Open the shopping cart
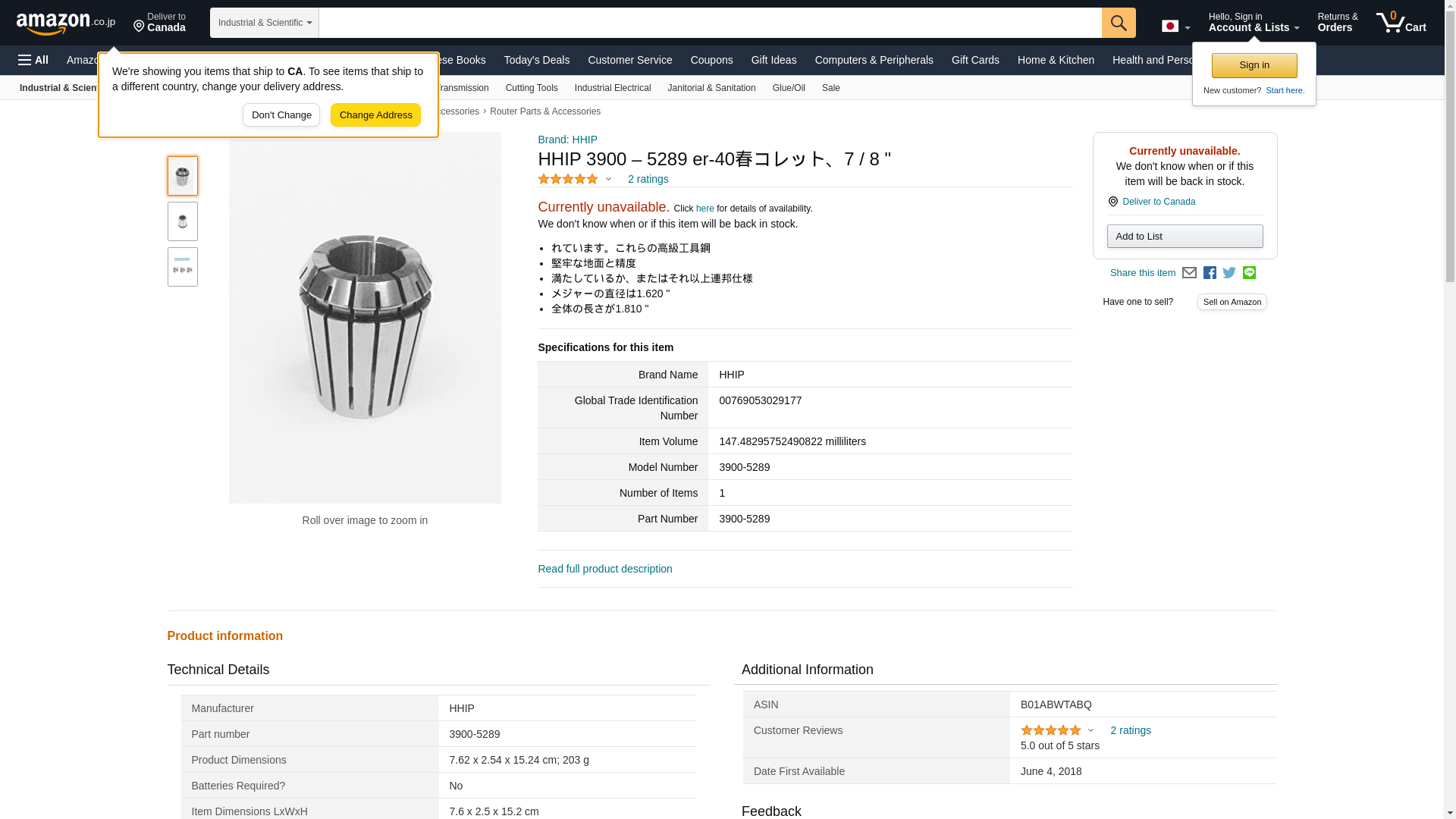This screenshot has height=819, width=1456. (1401, 23)
